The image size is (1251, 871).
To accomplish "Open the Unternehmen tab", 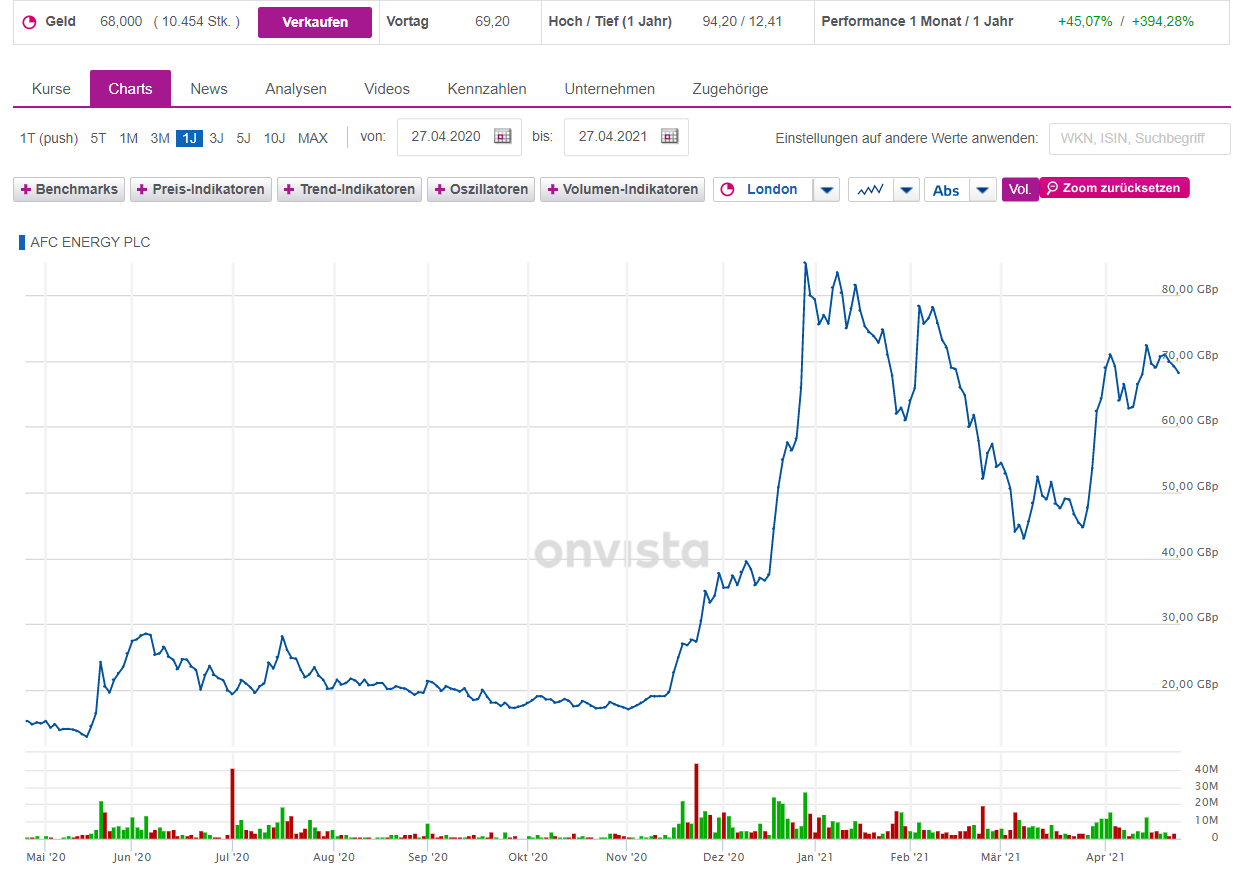I will pos(610,89).
